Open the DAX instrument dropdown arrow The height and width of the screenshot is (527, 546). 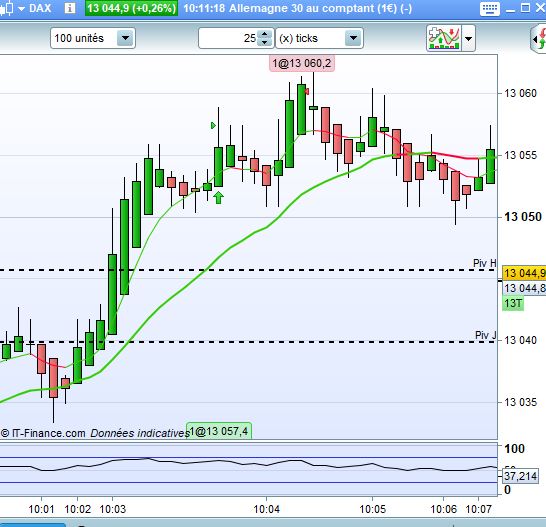pyautogui.click(x=21, y=8)
